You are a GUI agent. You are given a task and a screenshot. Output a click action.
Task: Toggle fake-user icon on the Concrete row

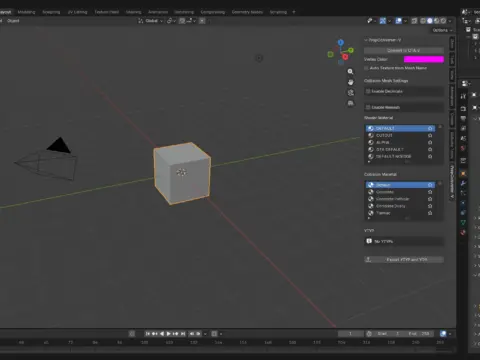coord(430,192)
